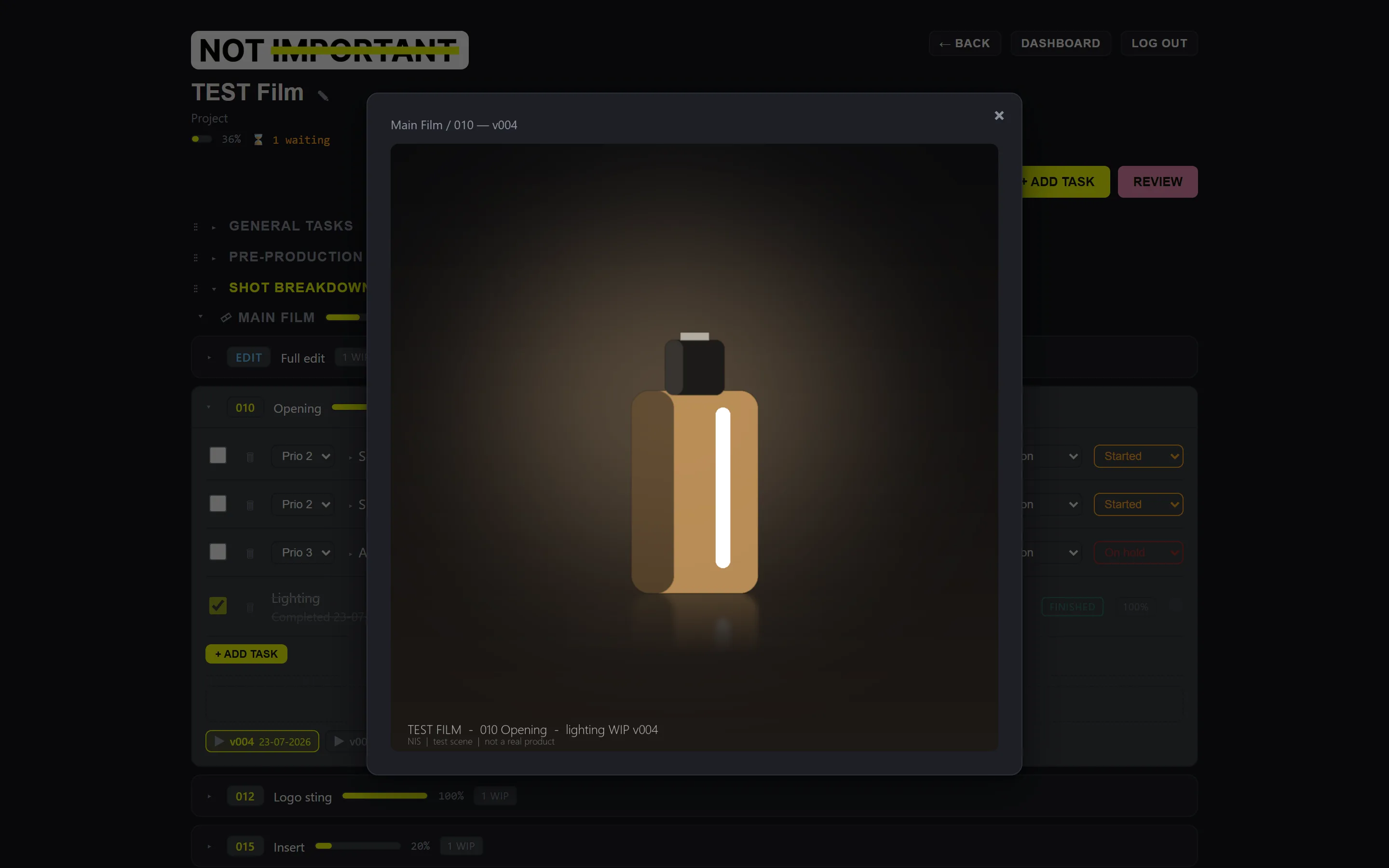This screenshot has height=868, width=1389.
Task: Click the FINISHED status badge
Action: click(x=1072, y=607)
